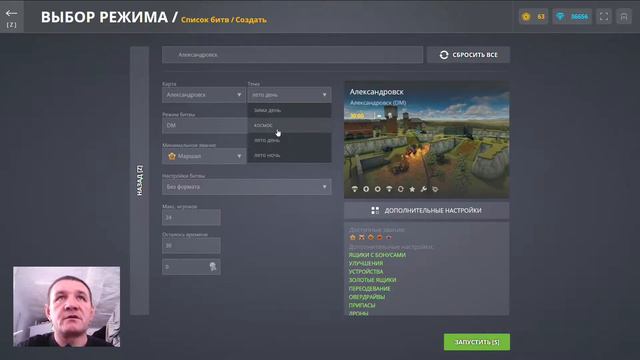Image resolution: width=640 pixels, height=360 pixels.
Task: Click the green Запустить button
Action: tap(477, 342)
